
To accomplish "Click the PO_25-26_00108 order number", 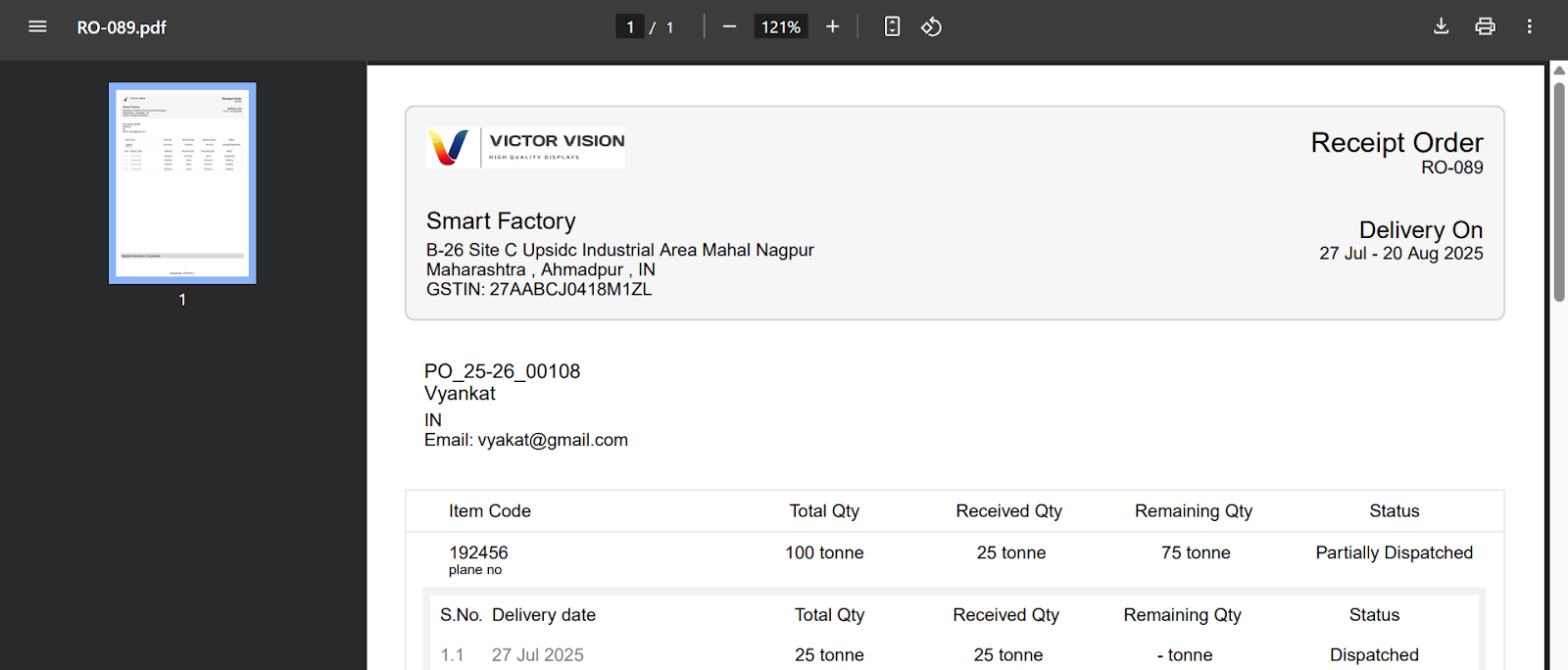I will 502,371.
